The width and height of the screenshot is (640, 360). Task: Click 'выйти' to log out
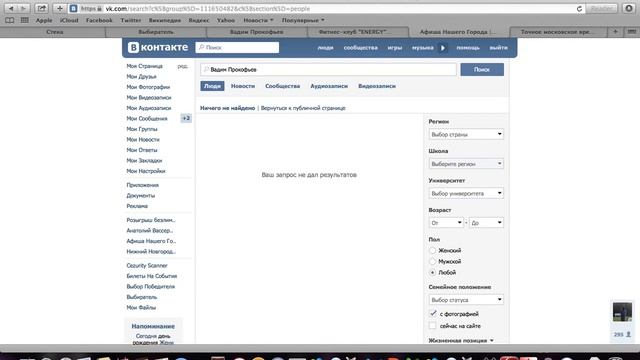click(498, 48)
